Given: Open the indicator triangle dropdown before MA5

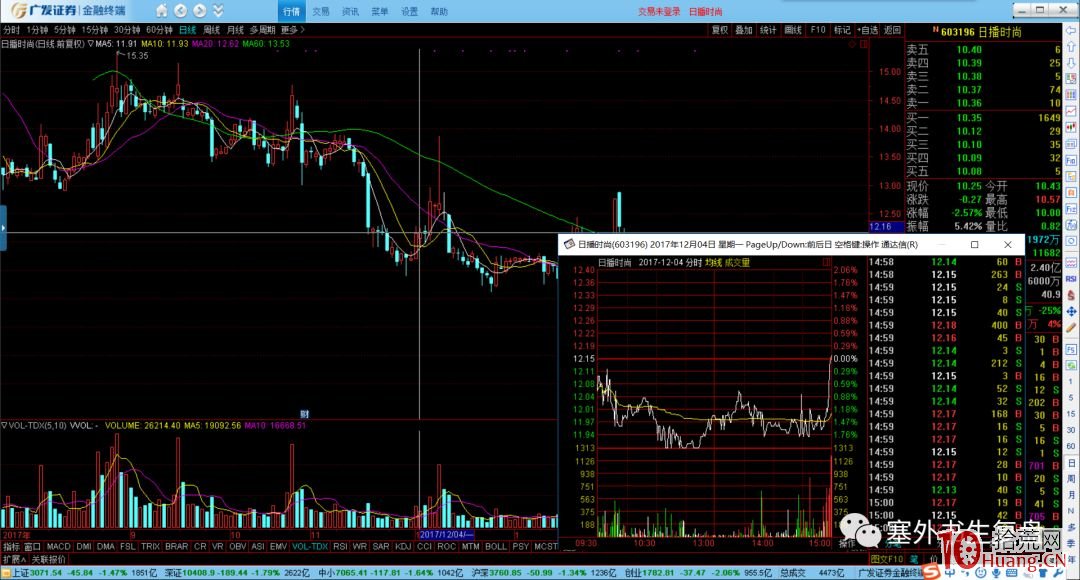Looking at the screenshot, I should pyautogui.click(x=91, y=43).
